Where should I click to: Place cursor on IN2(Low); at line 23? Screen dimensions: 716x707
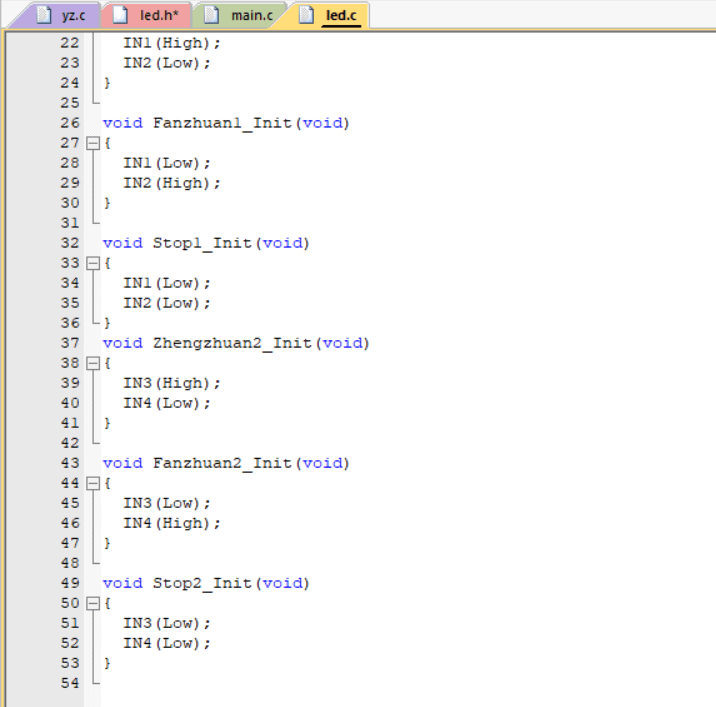pos(167,63)
